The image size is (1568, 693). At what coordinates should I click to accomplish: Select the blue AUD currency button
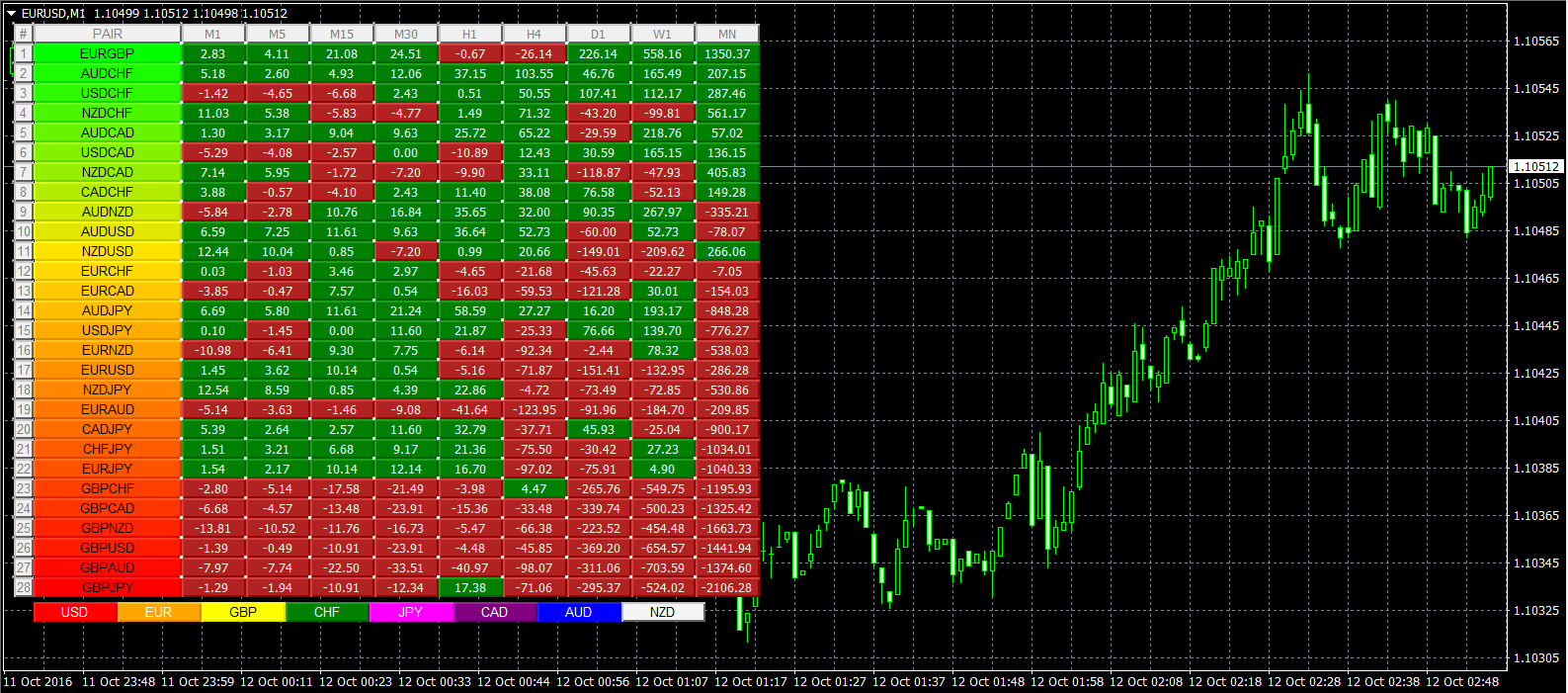[579, 612]
